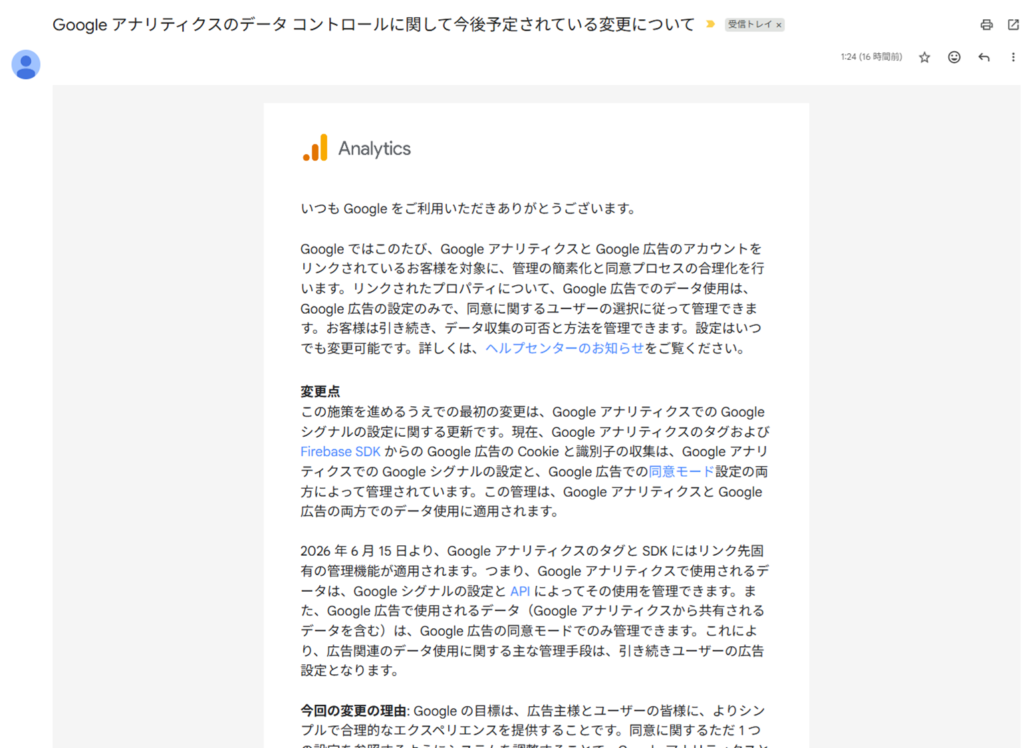Star this Google Analytics email
This screenshot has width=1024, height=748.
pyautogui.click(x=924, y=58)
